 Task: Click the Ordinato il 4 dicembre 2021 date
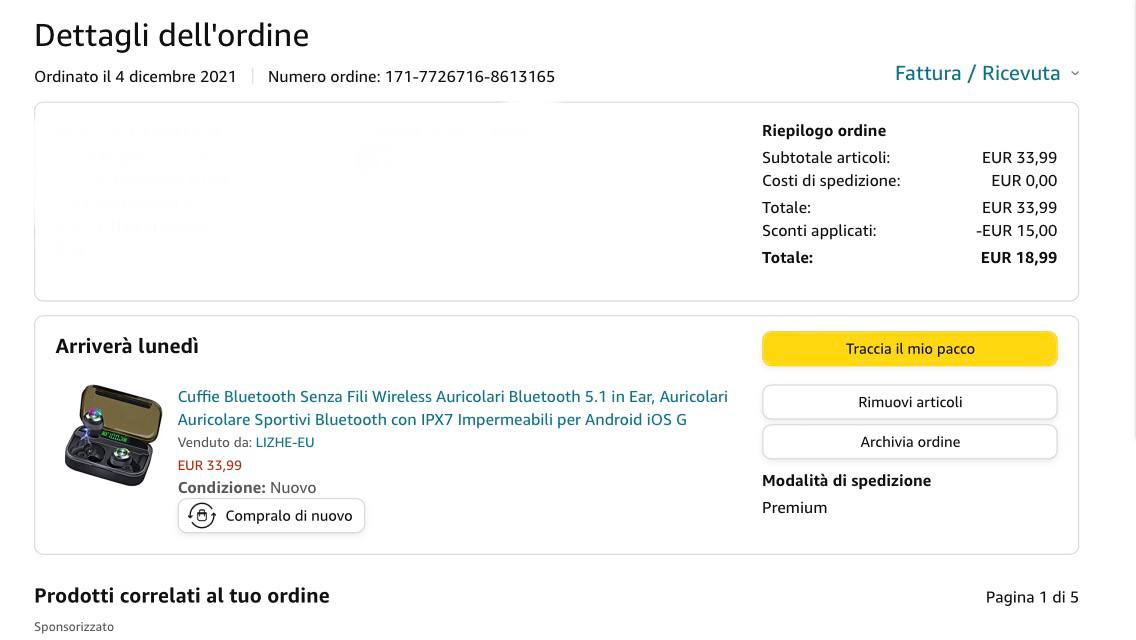(135, 77)
